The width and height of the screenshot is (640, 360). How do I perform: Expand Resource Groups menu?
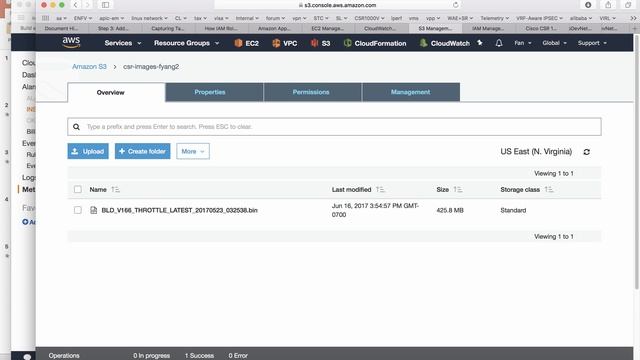coord(187,43)
